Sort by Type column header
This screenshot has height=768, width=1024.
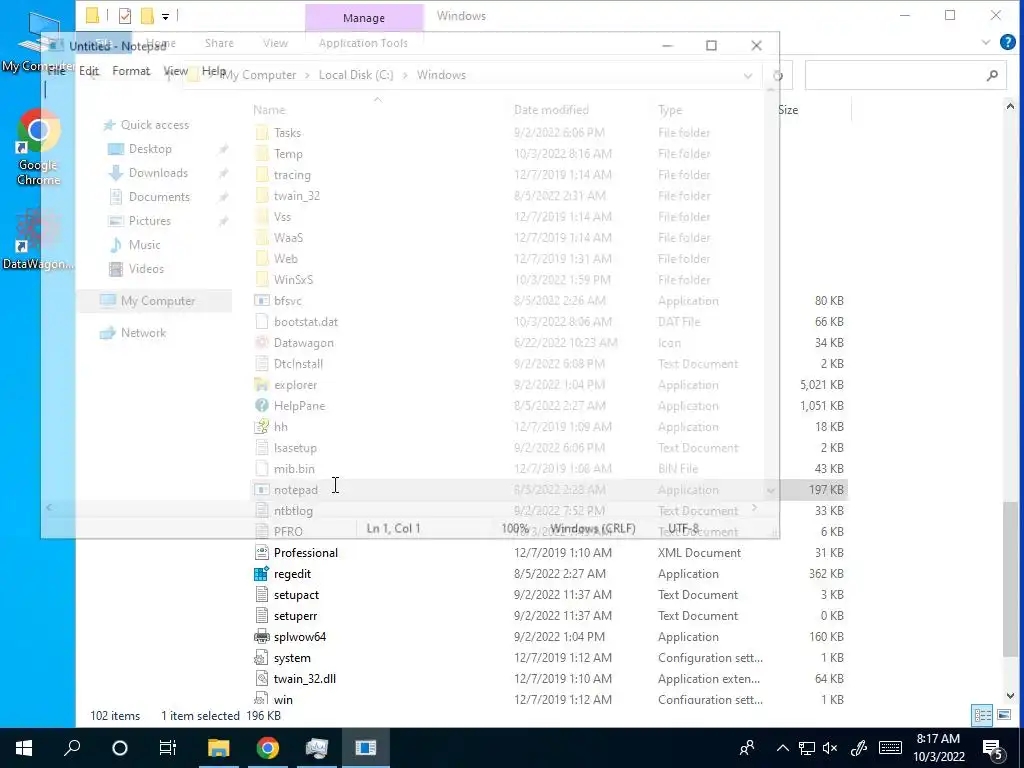point(670,110)
